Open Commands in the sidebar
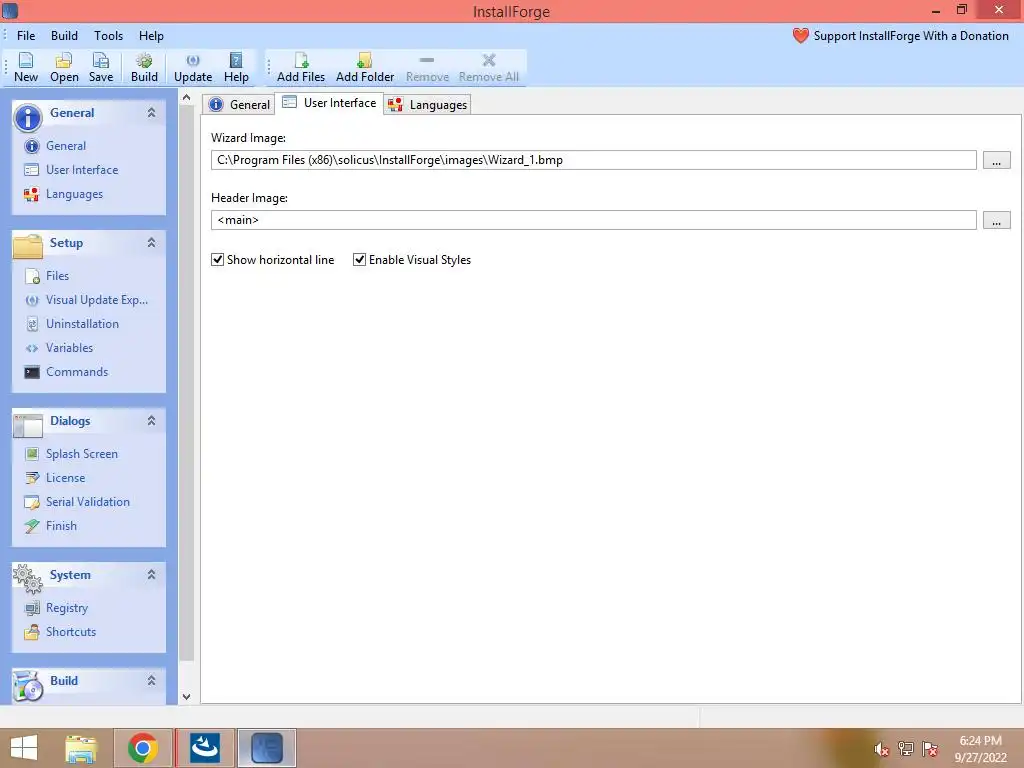1024x768 pixels. 66,372
